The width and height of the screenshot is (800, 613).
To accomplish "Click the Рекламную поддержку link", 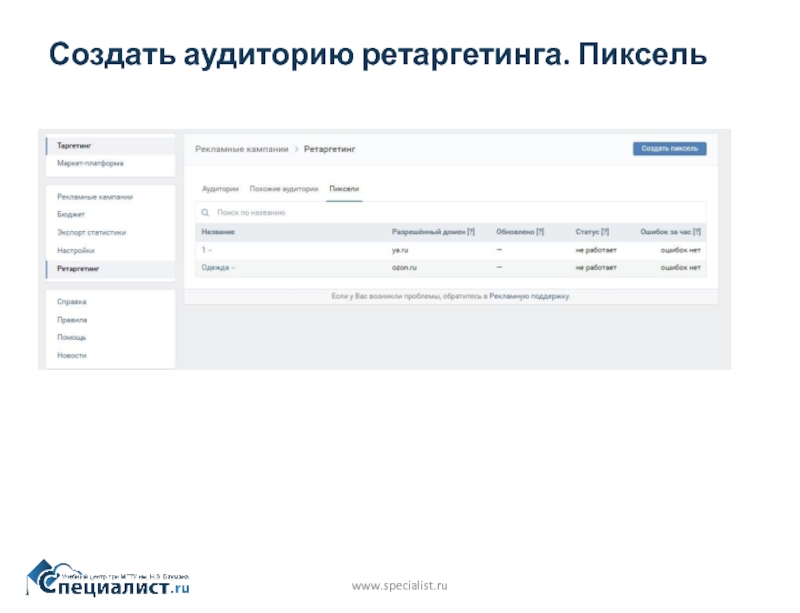I will pyautogui.click(x=528, y=297).
